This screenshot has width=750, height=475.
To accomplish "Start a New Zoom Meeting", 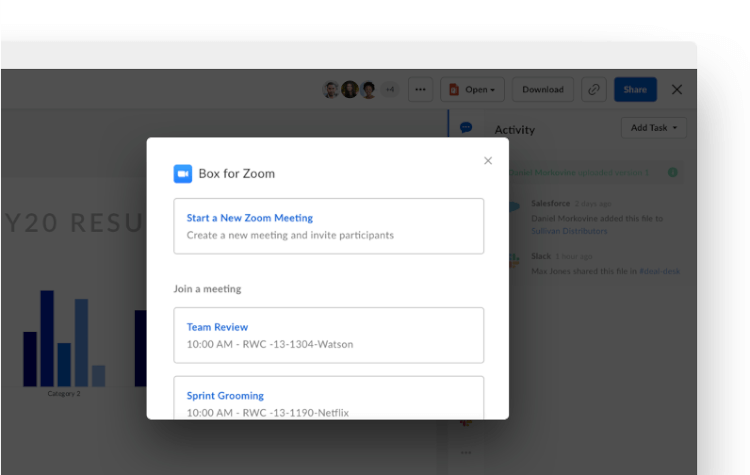I will (x=328, y=225).
